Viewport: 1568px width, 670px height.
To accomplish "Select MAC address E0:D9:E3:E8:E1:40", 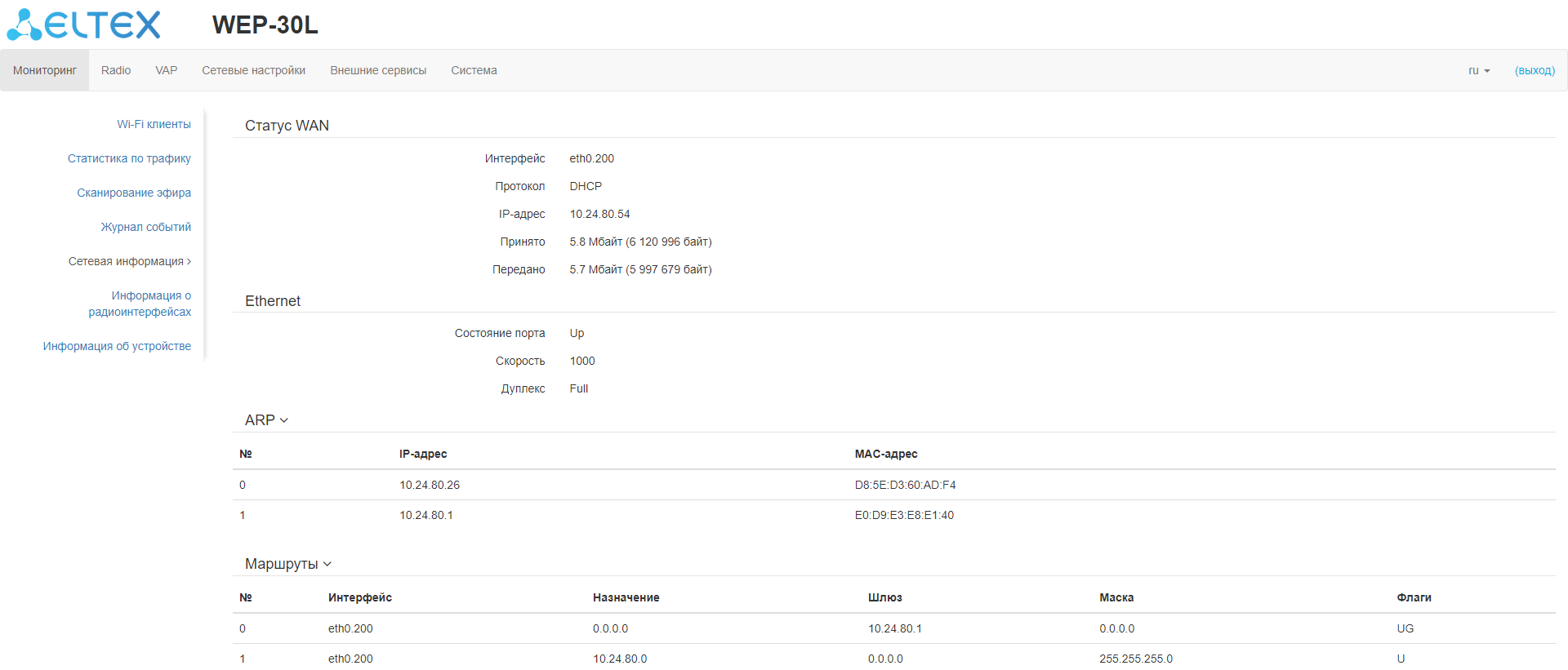I will 904,515.
